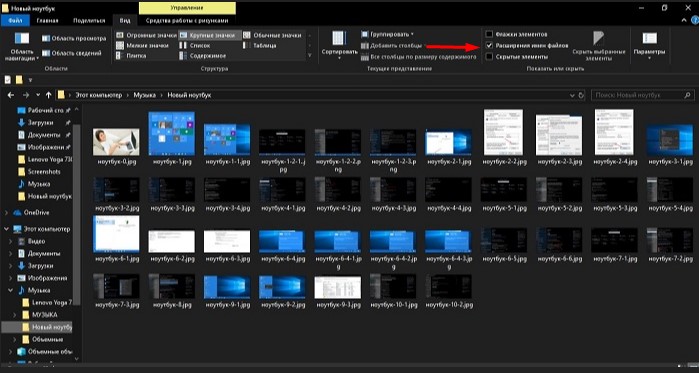Go back with the back arrow
Viewport: 699px width, 373px height.
(x=11, y=95)
